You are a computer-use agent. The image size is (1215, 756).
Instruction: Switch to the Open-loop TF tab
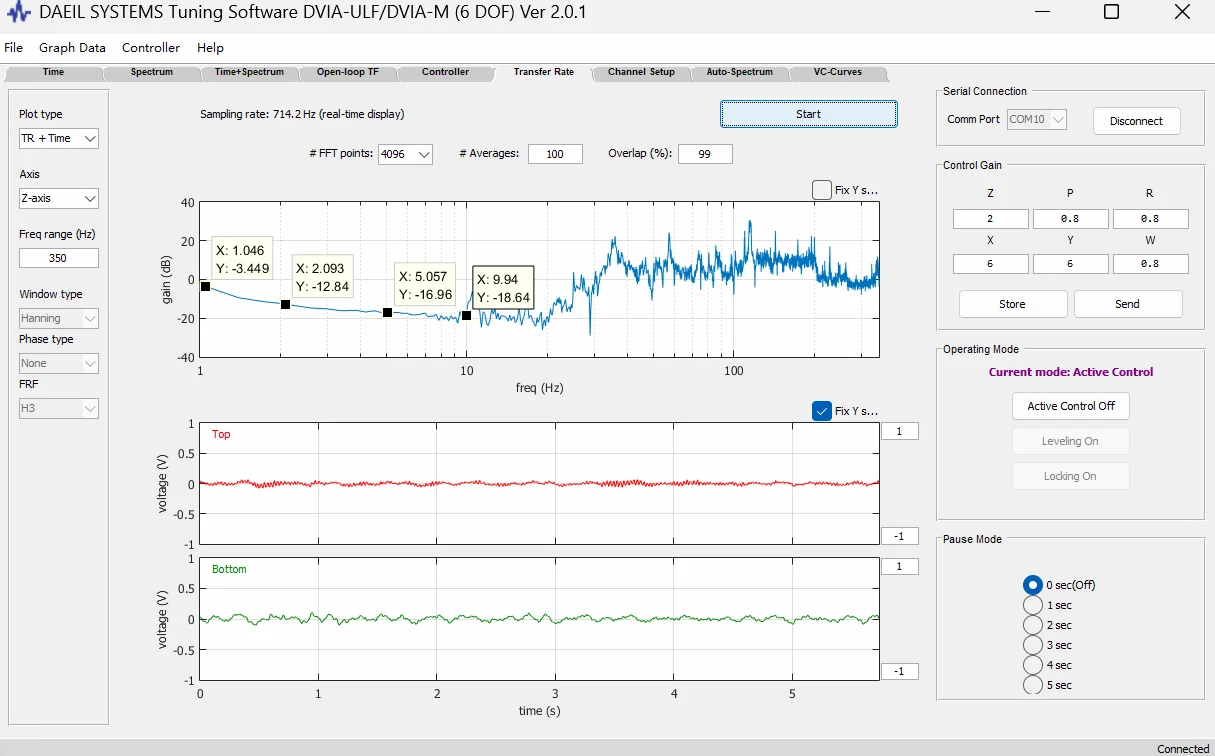tap(347, 72)
